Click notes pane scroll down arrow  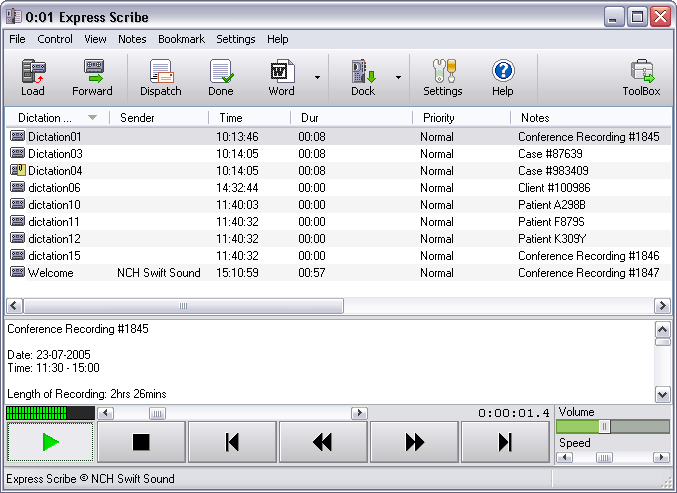click(662, 394)
